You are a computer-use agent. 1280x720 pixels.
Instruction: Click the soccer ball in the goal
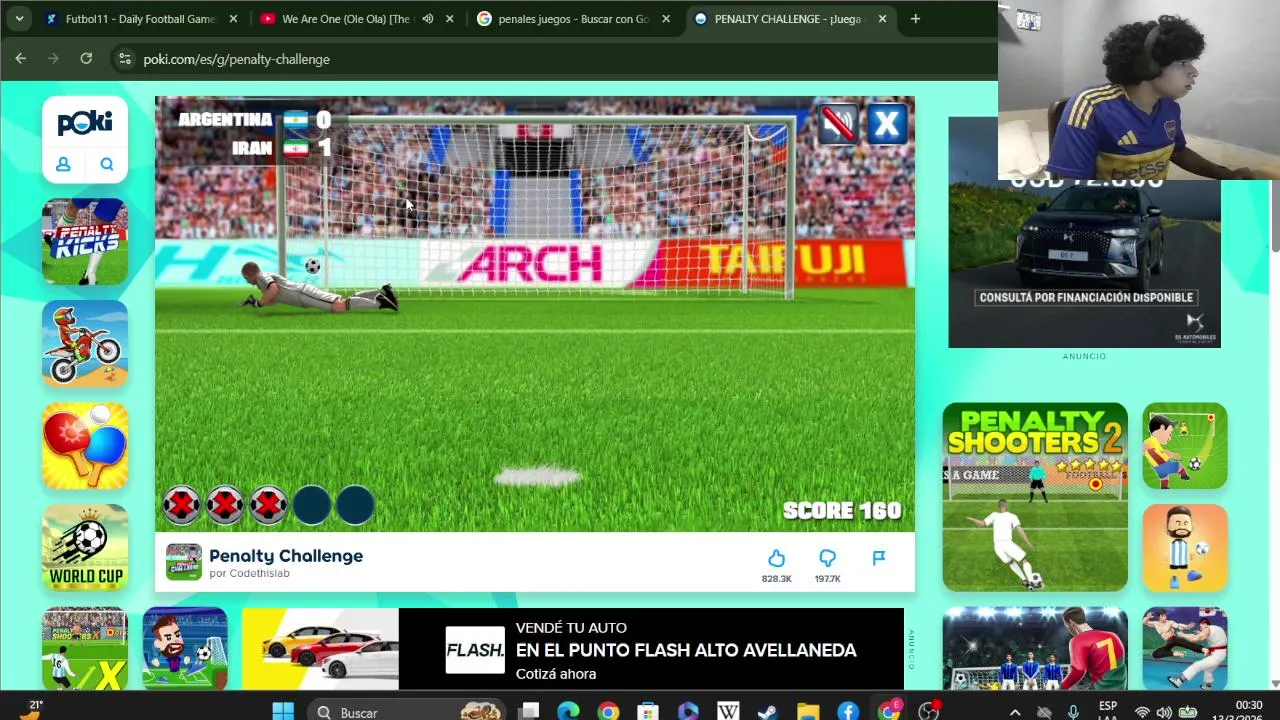tap(312, 266)
